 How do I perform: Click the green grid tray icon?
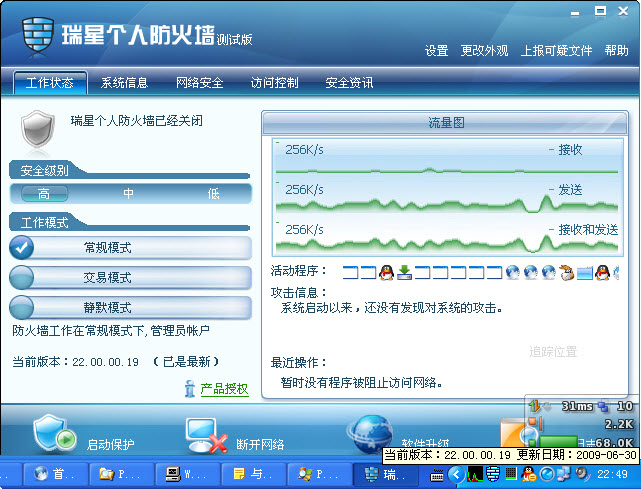pos(511,474)
